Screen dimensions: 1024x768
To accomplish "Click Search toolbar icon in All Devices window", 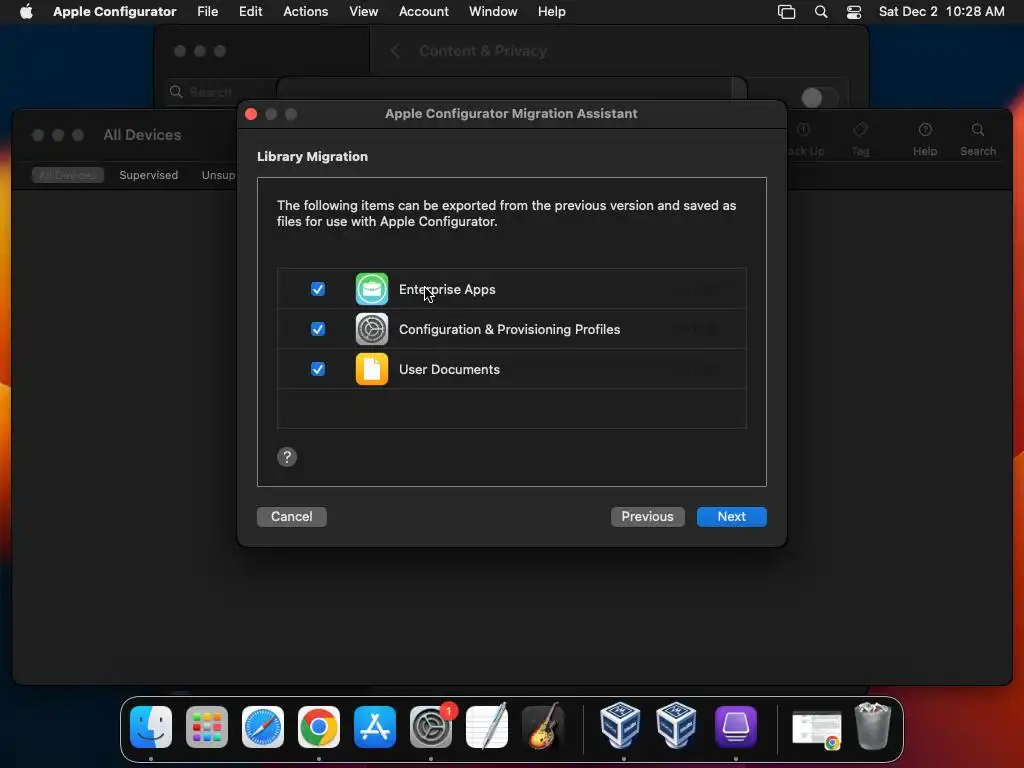I will coord(978,139).
